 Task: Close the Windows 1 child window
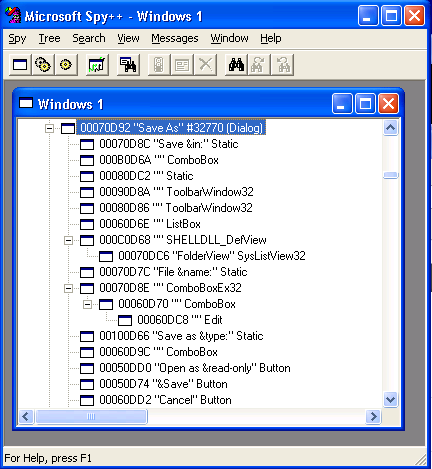click(x=389, y=104)
